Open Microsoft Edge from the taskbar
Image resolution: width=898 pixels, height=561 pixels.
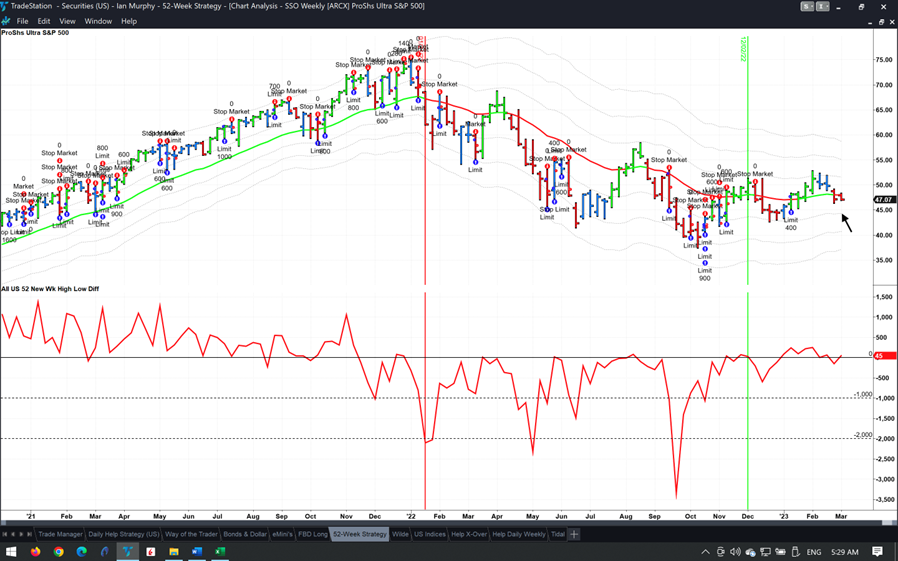[81, 552]
